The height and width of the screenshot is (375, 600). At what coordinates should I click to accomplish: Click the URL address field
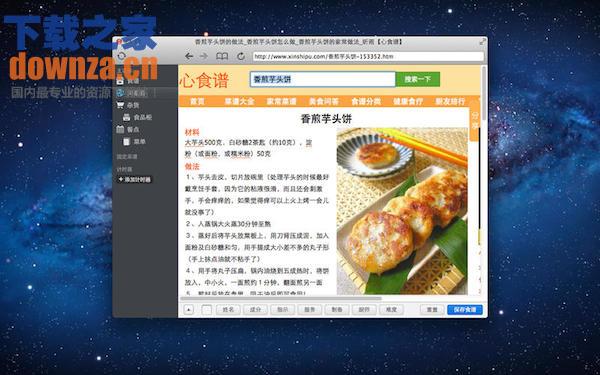pos(368,56)
